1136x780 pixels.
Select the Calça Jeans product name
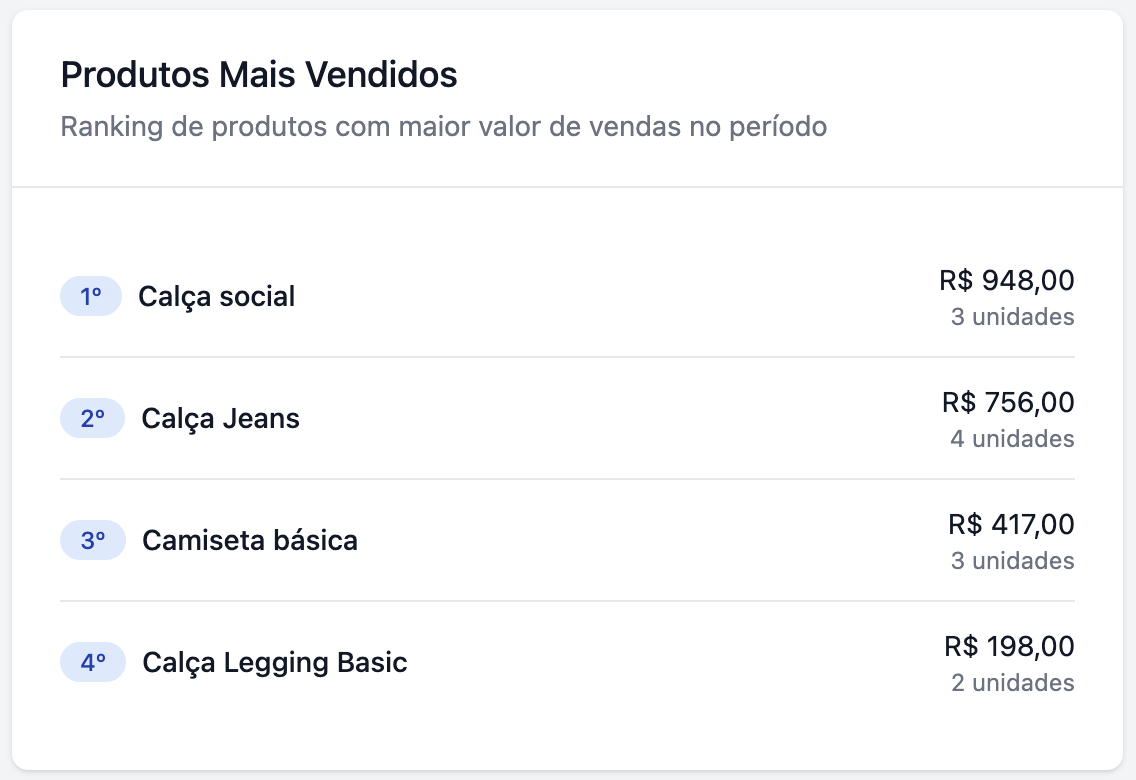coord(221,418)
